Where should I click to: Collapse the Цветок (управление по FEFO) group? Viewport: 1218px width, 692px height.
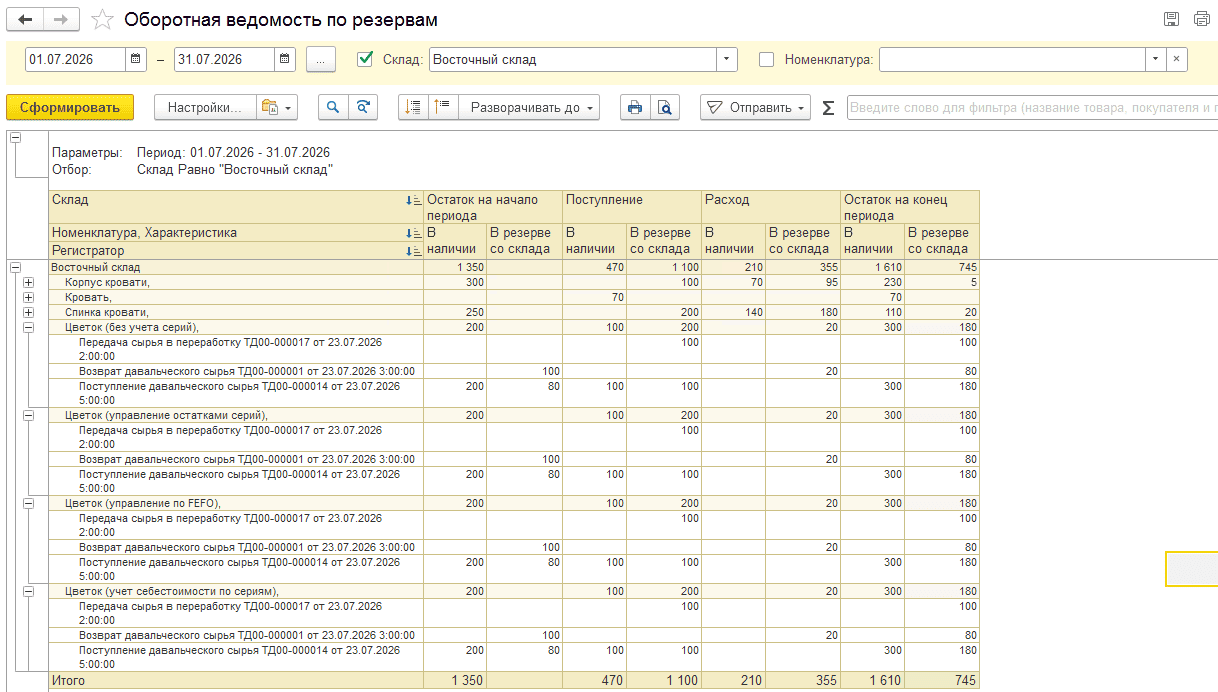[x=28, y=503]
